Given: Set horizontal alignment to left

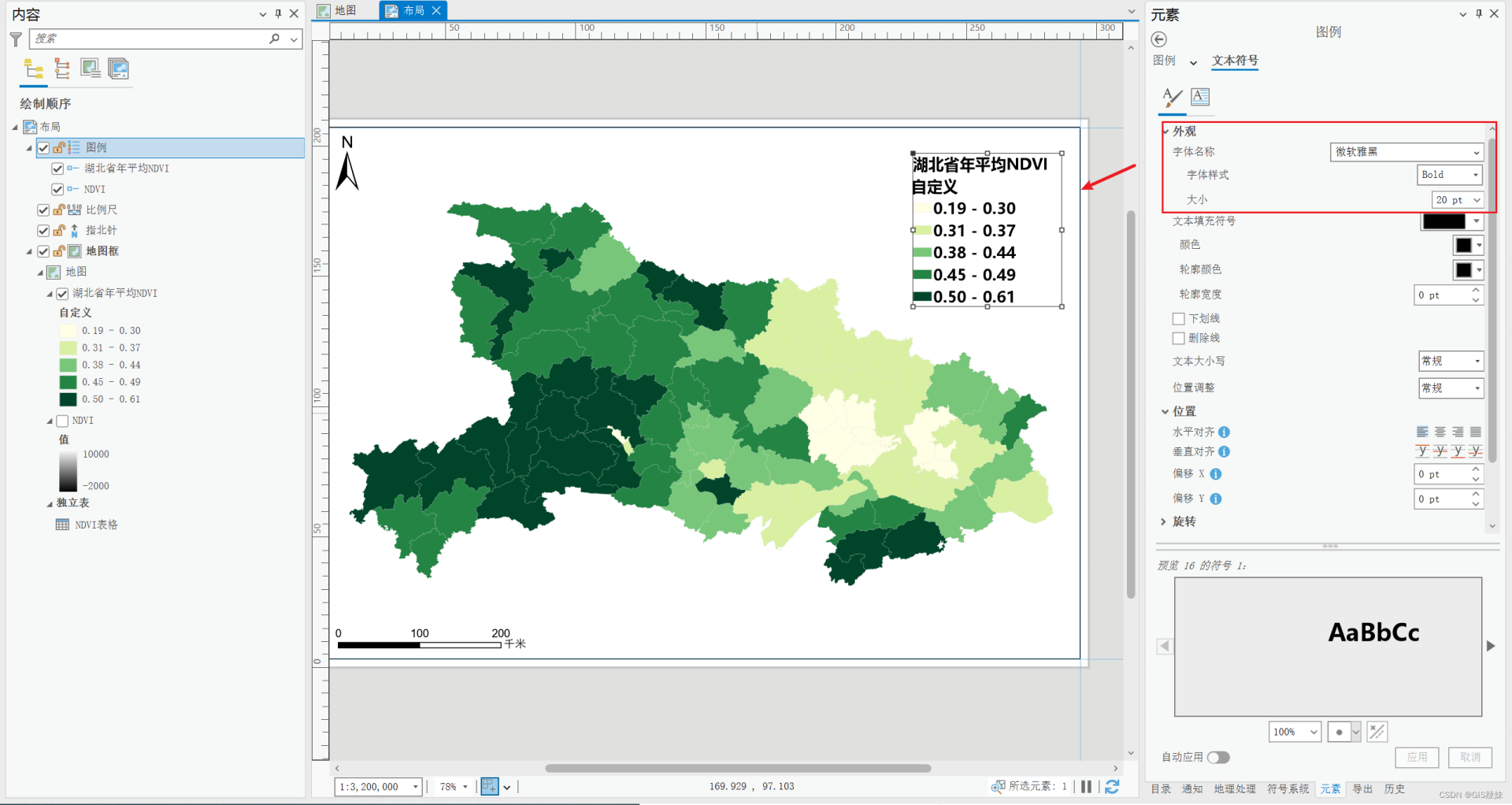Looking at the screenshot, I should click(x=1422, y=432).
